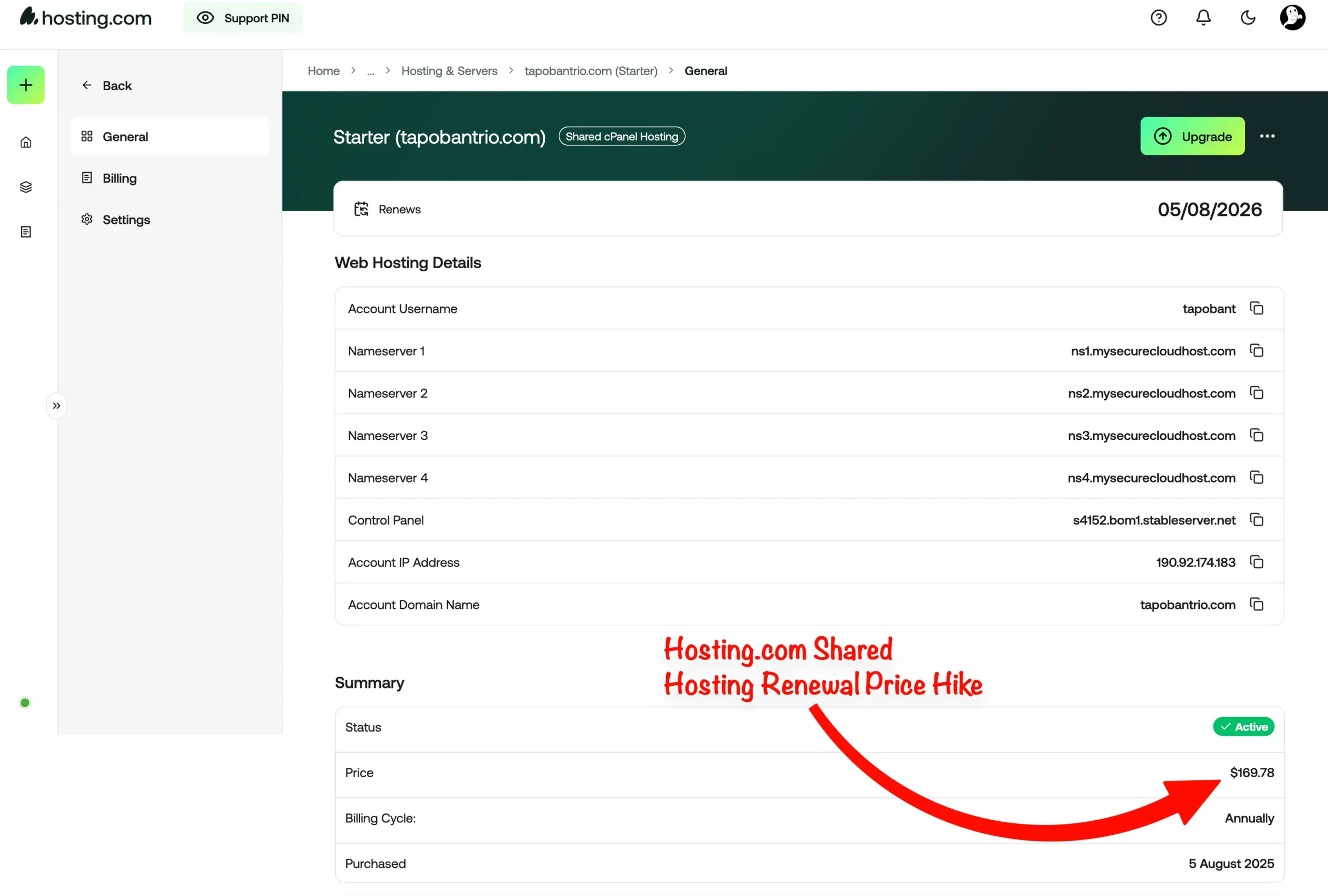Open the Home icon in the sidebar
Viewport: 1328px width, 896px height.
[x=25, y=142]
